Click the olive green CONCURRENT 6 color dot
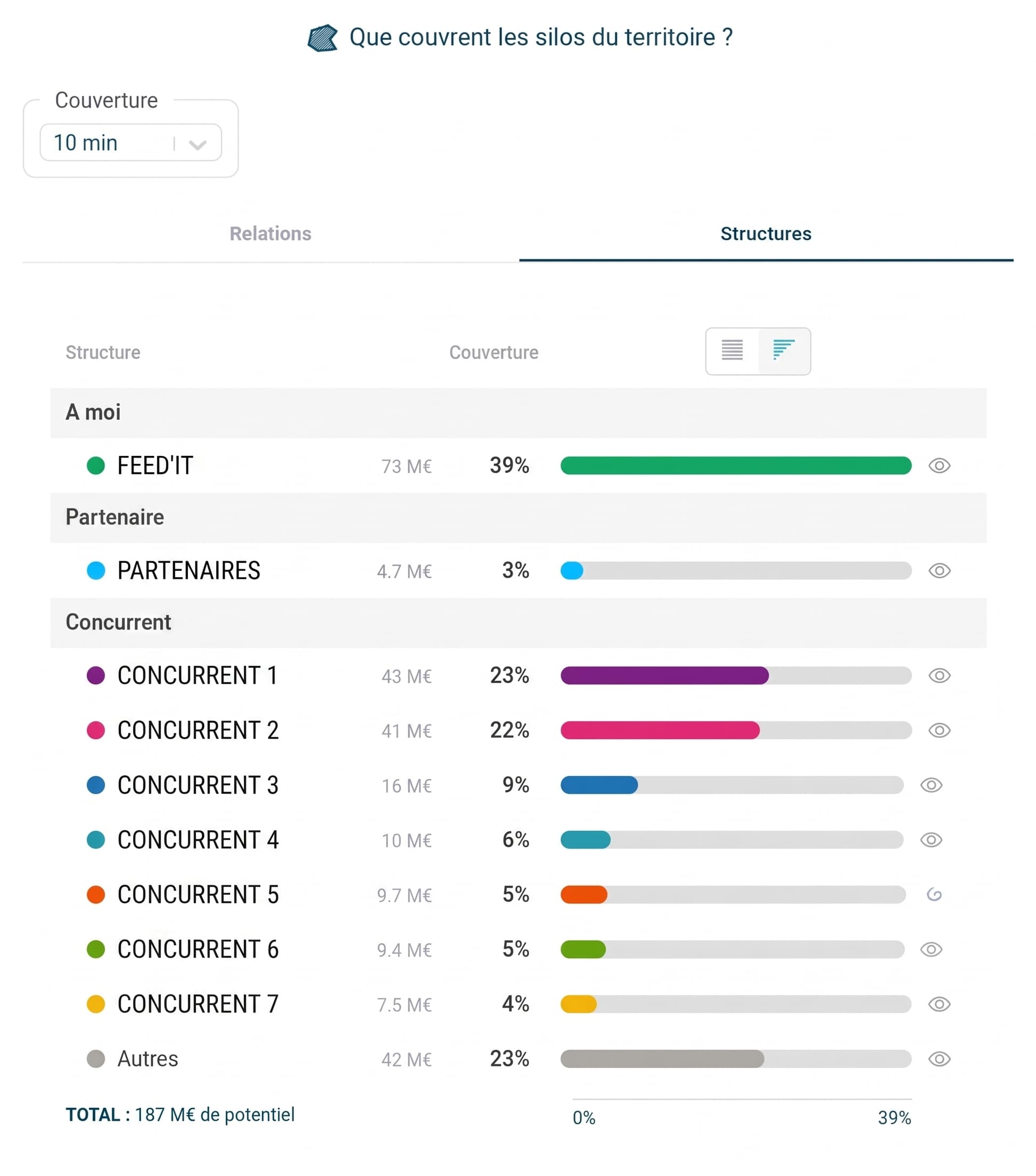This screenshot has width=1036, height=1176. pyautogui.click(x=95, y=949)
